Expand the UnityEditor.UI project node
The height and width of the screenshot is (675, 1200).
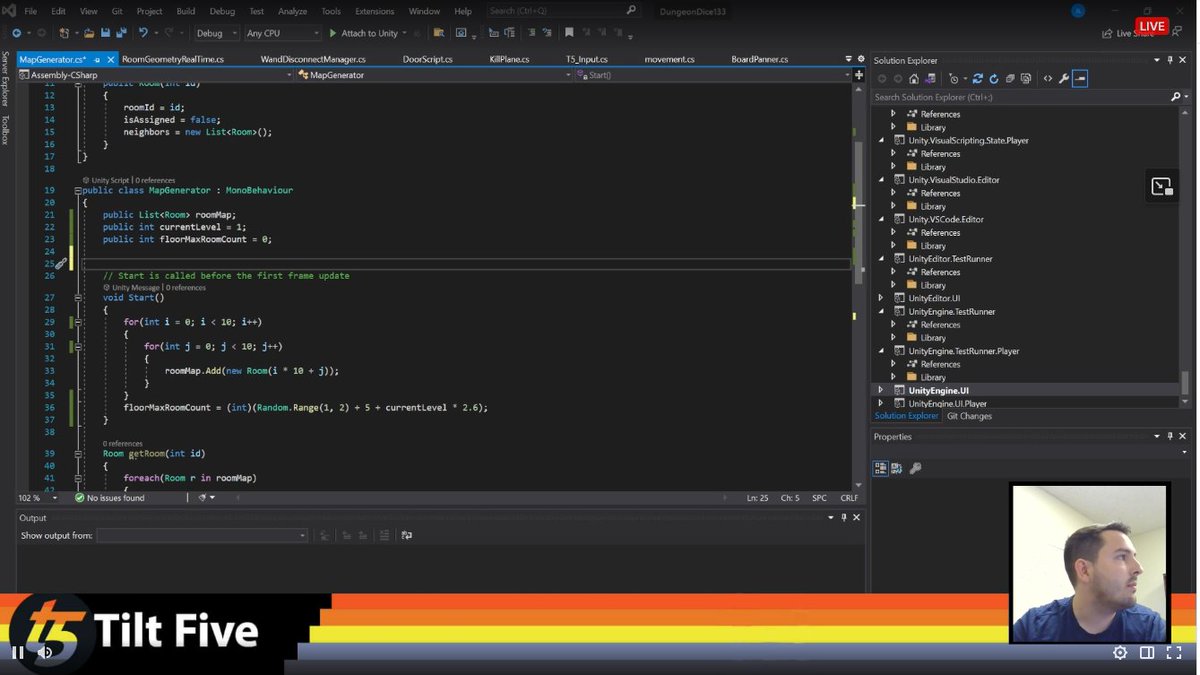coord(880,298)
